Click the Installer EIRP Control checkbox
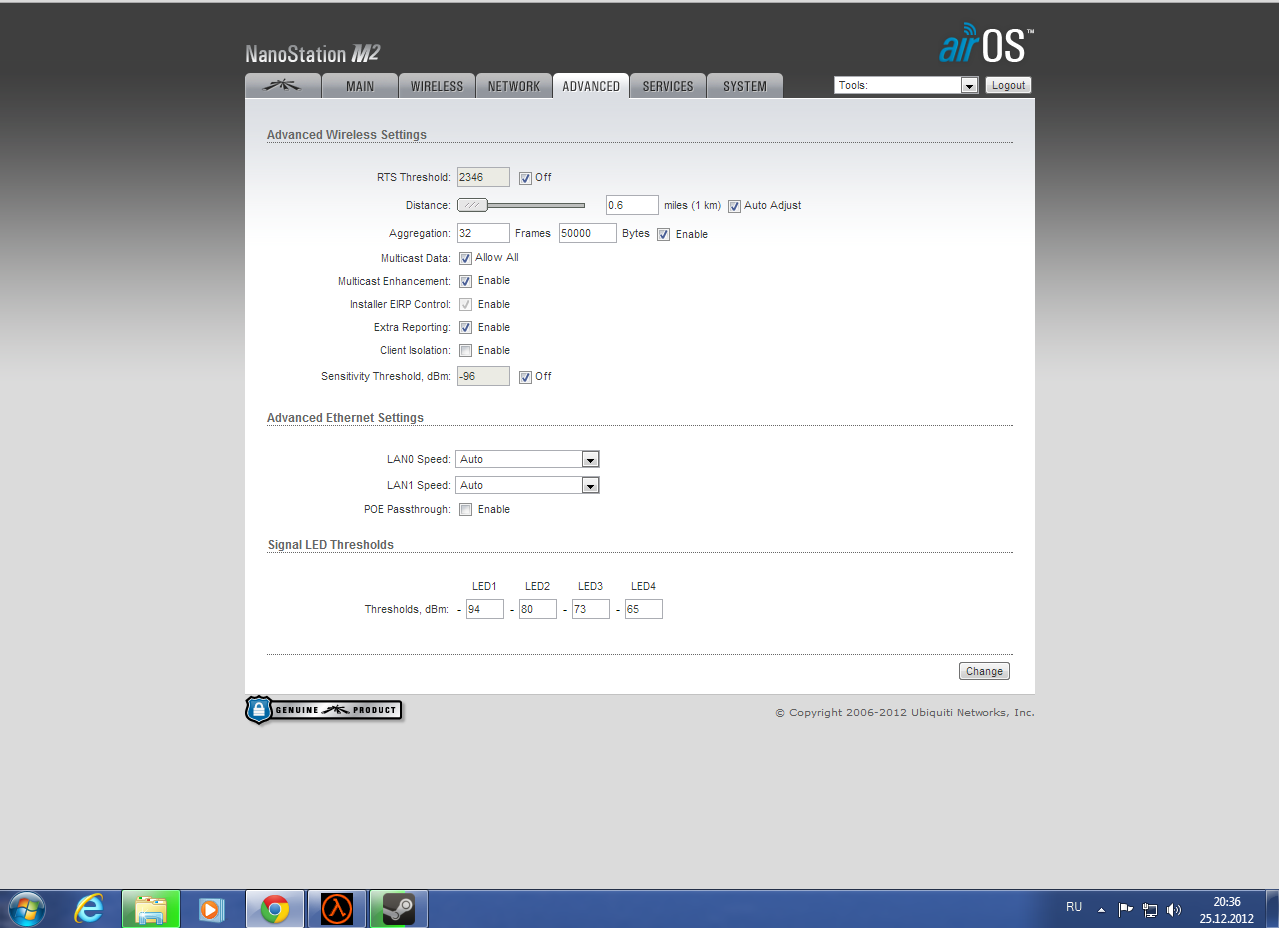The height and width of the screenshot is (928, 1279). (465, 304)
